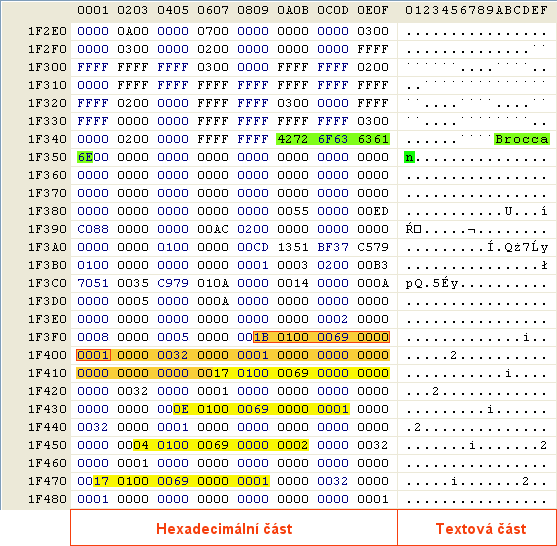Image resolution: width=557 pixels, height=546 pixels.
Task: Select hex value 7051 at row 1F3C0
Action: click(93, 283)
